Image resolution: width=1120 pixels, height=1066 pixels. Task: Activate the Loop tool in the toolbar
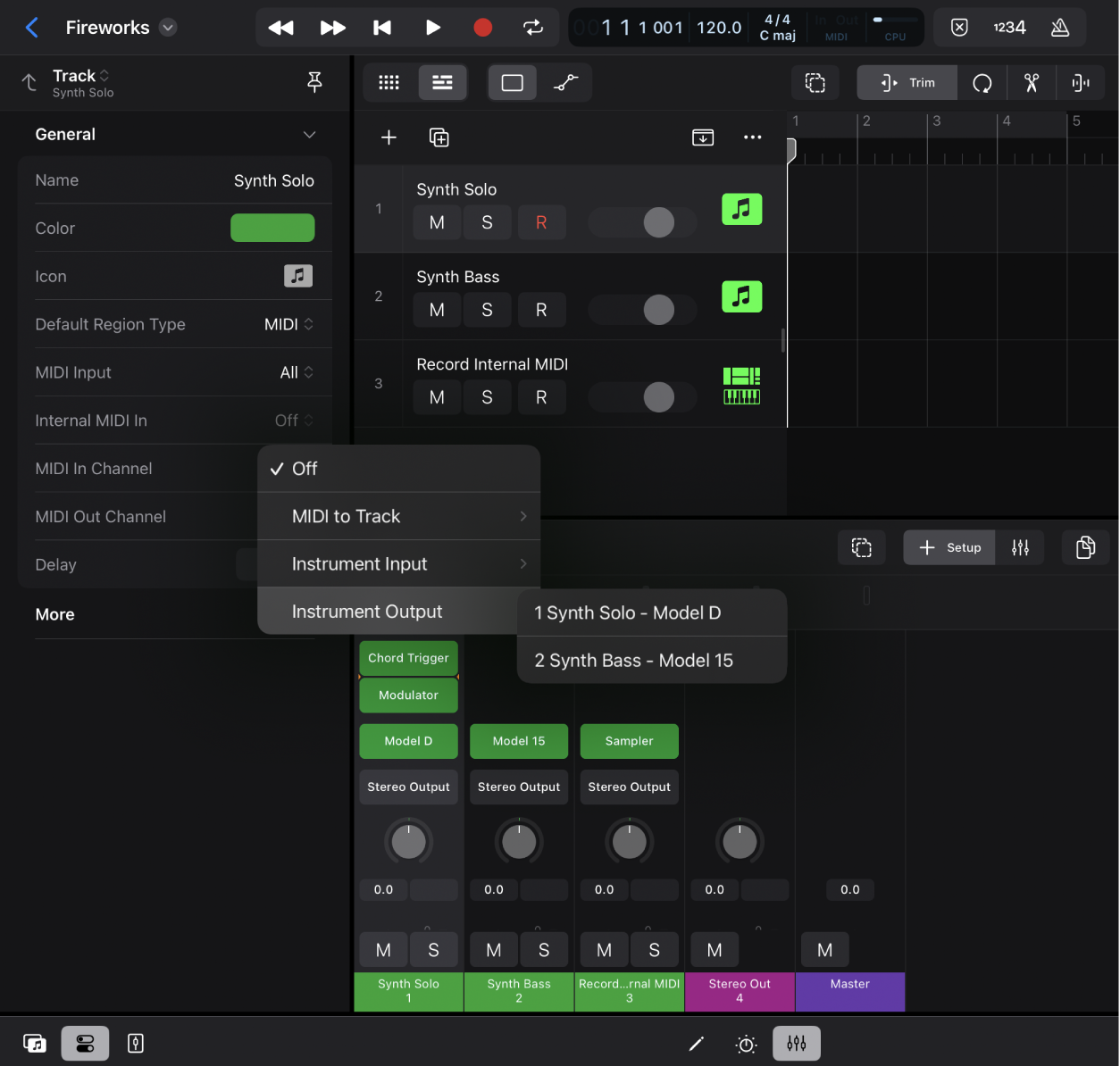coord(982,82)
